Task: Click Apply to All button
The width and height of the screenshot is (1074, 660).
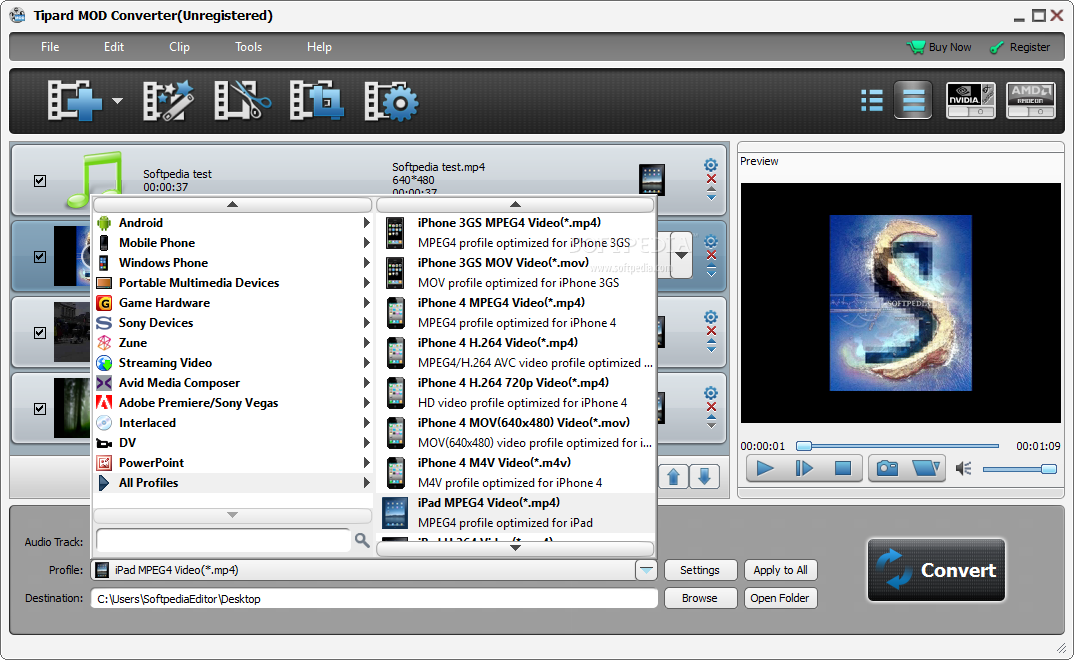Action: [x=780, y=570]
